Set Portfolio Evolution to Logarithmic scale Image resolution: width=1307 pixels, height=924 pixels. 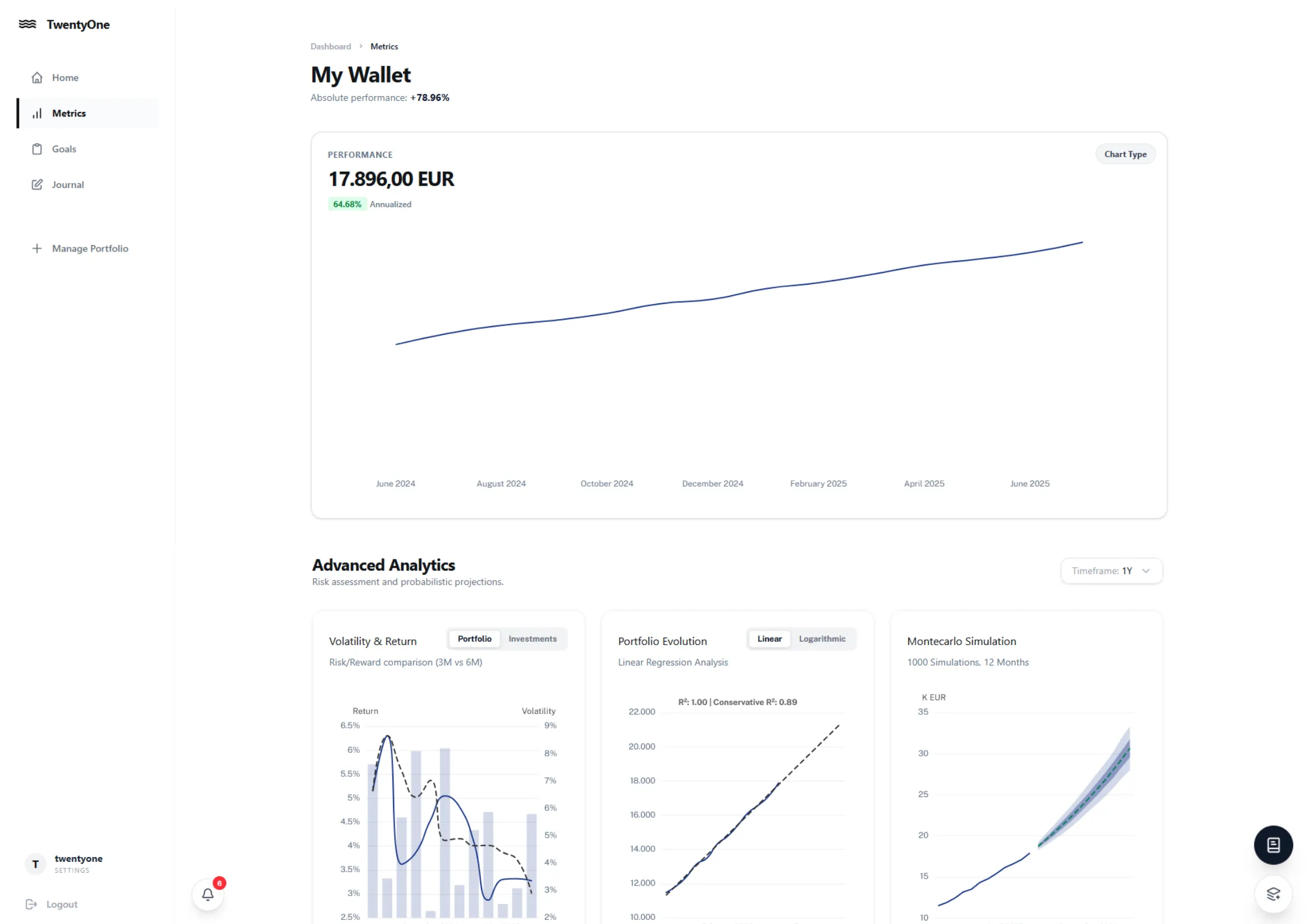click(x=822, y=639)
